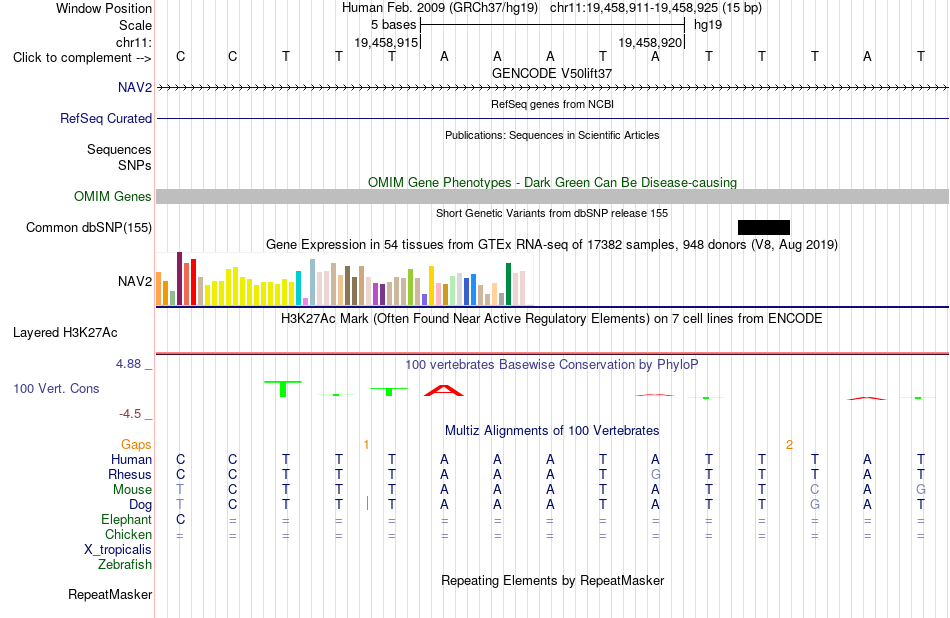Click the tall green PhyloP T bar
This screenshot has width=950, height=618.
pos(283,389)
